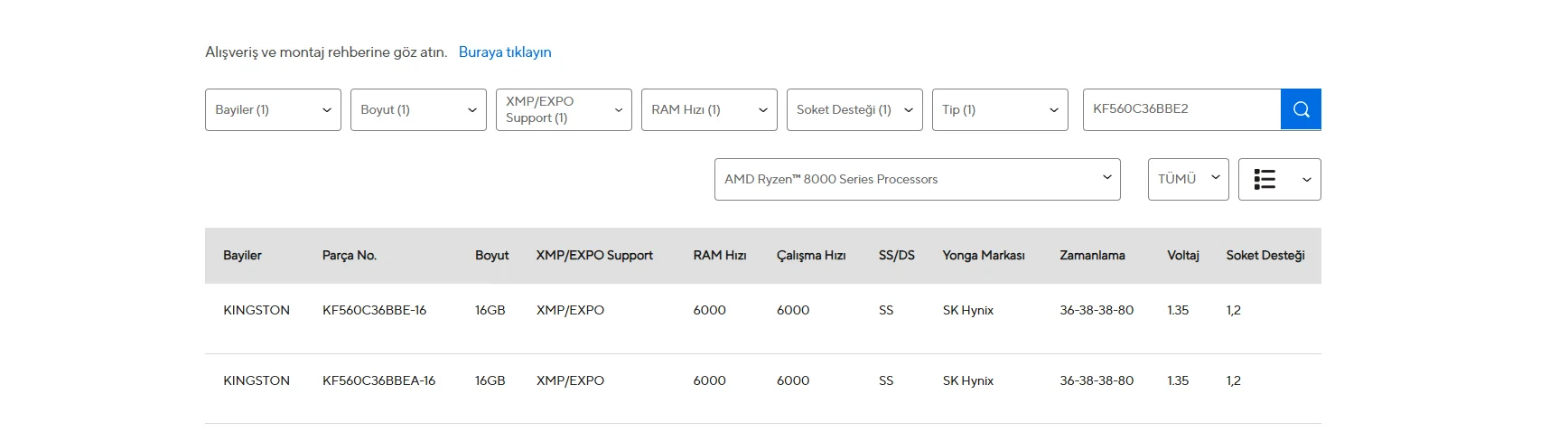Click the KF560C36BBE2 search input field

click(x=1181, y=109)
